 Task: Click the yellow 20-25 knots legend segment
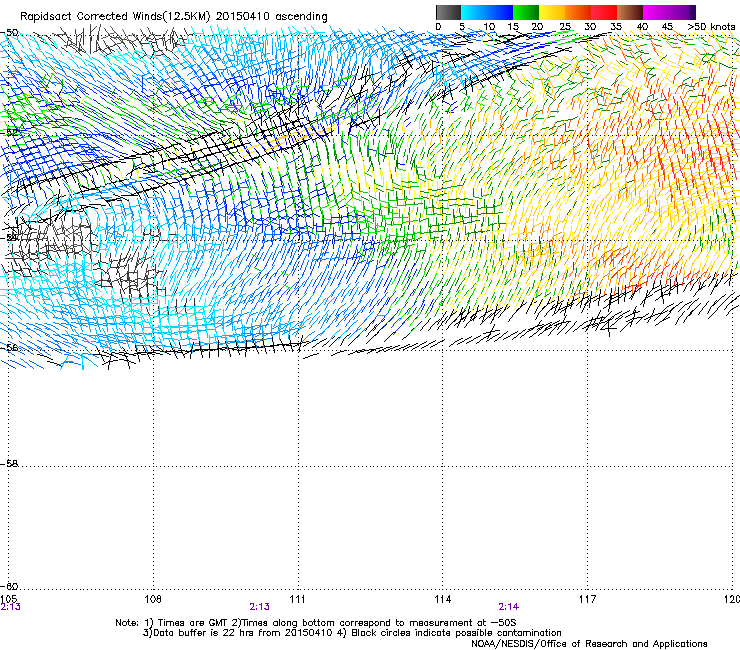[552, 12]
